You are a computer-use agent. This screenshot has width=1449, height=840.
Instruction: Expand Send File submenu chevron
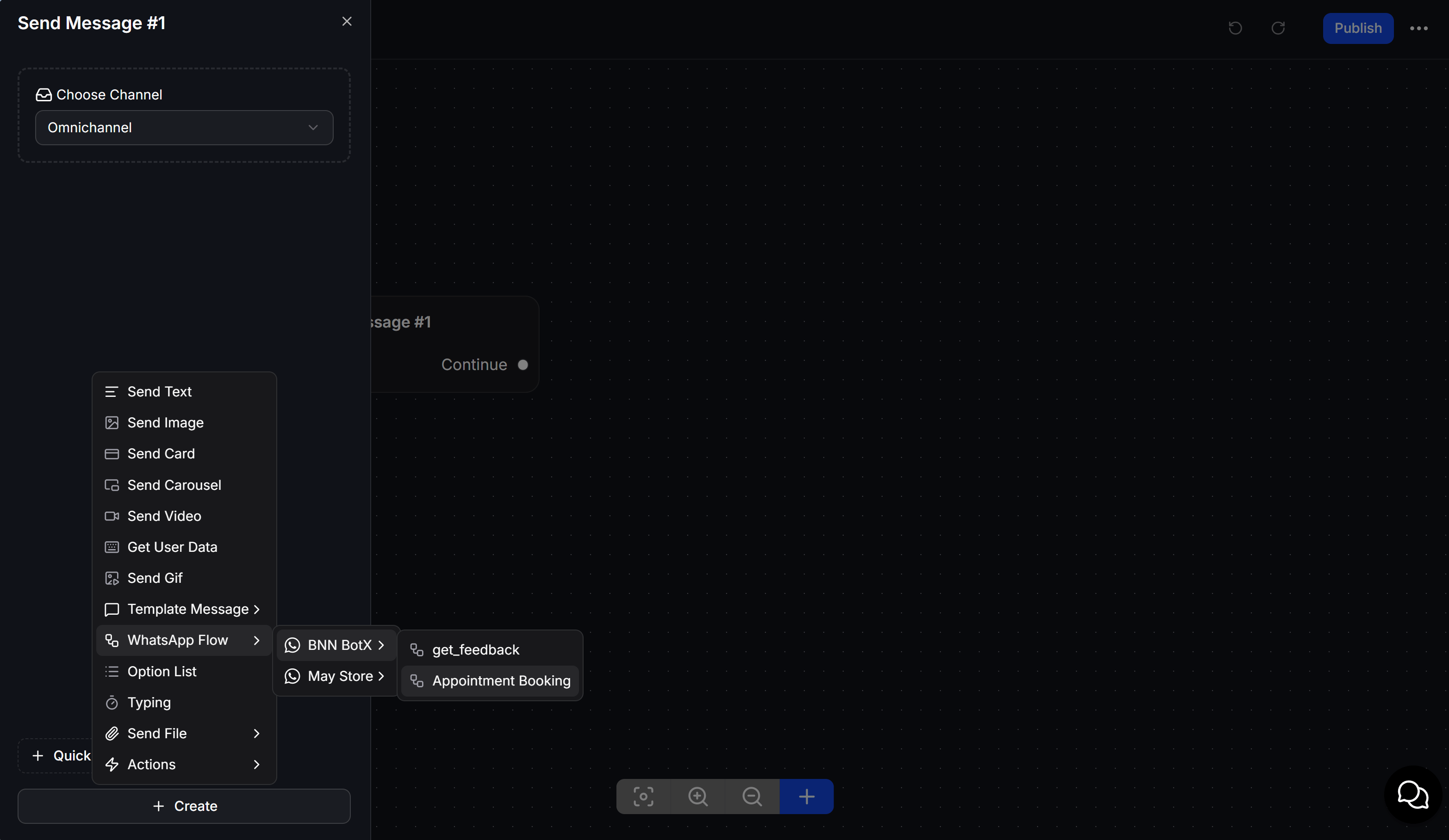click(x=257, y=733)
